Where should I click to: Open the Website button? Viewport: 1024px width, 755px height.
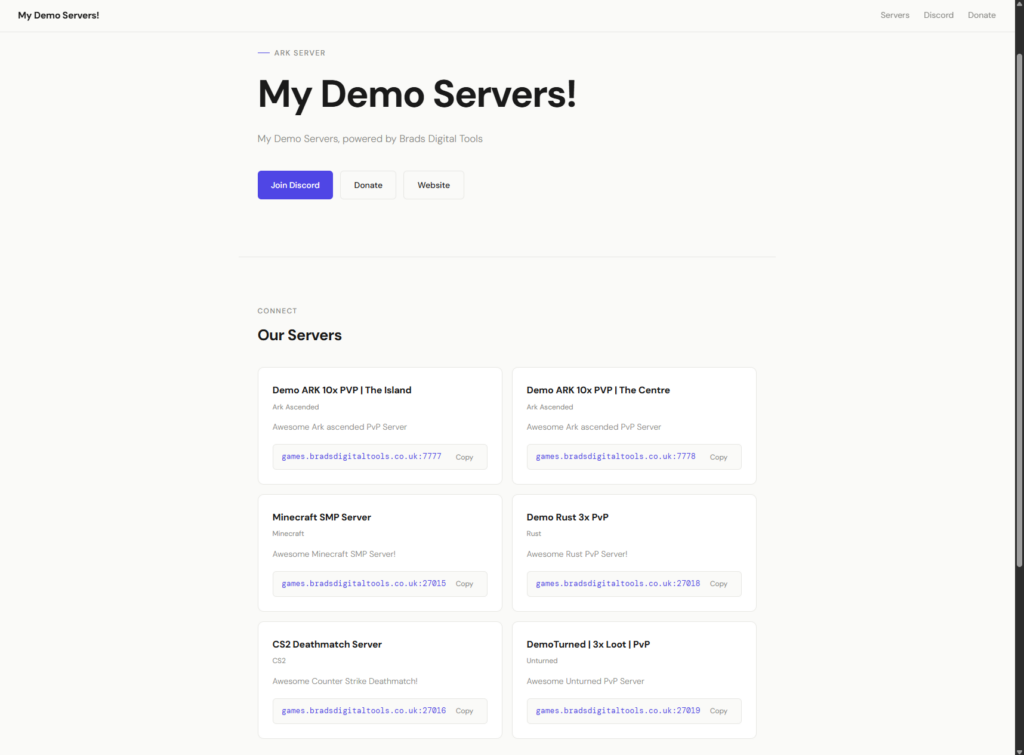click(433, 185)
